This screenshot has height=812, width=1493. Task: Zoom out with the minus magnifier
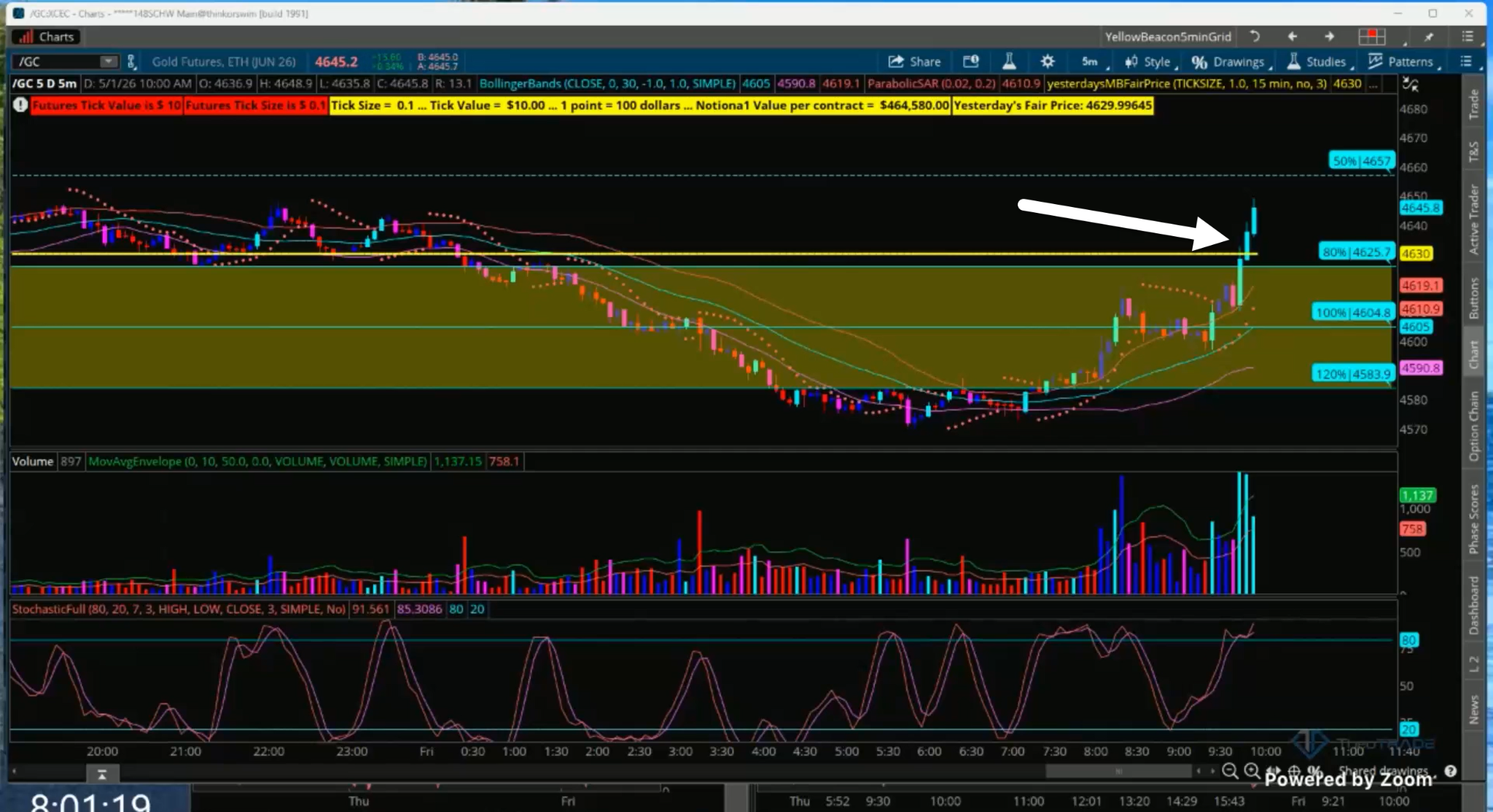coord(1230,770)
